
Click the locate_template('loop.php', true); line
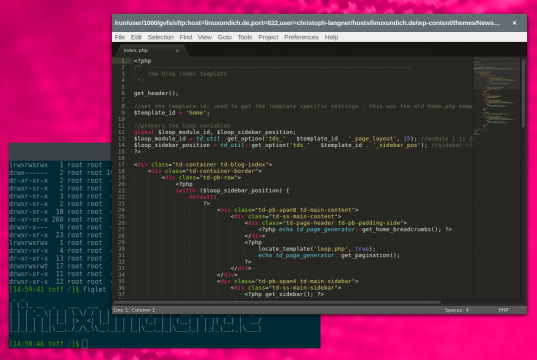coord(317,249)
